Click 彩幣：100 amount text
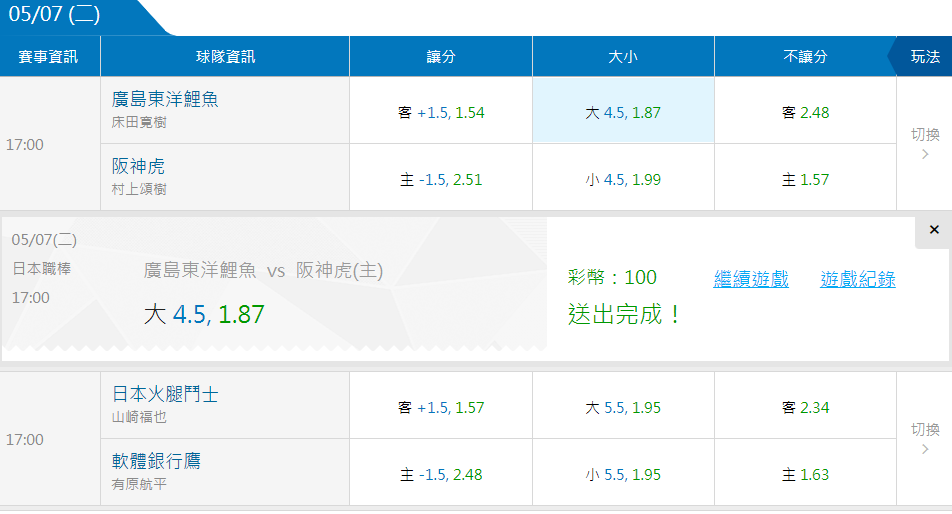The image size is (952, 514). click(612, 277)
